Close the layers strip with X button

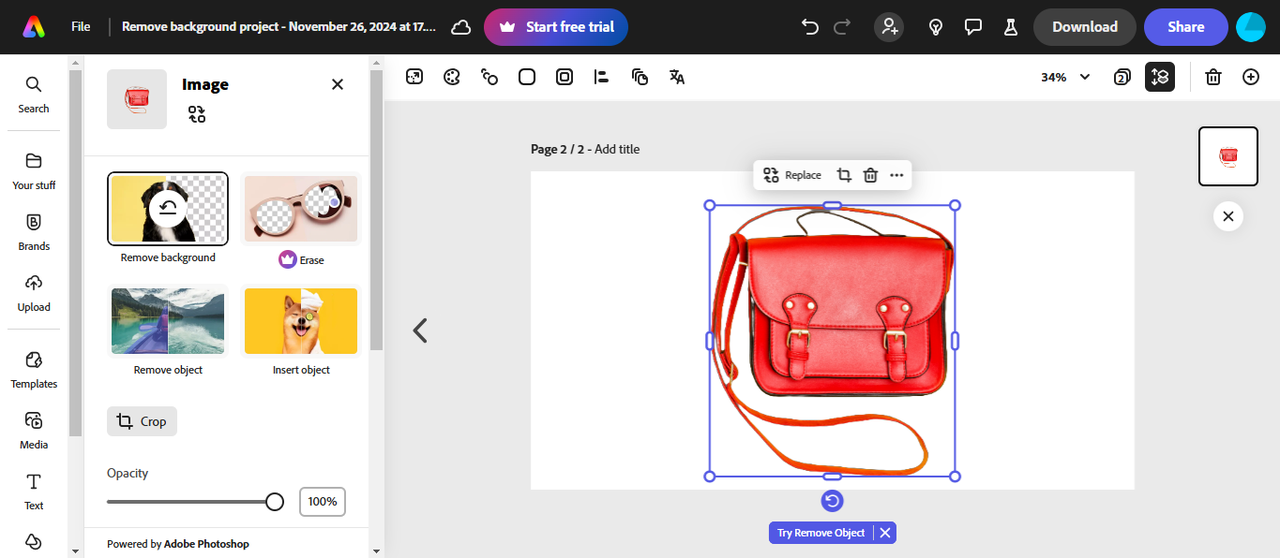coord(1228,216)
